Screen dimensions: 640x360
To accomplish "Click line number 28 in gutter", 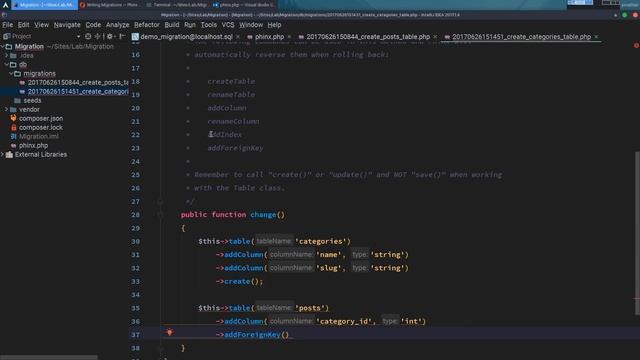I will [x=136, y=215].
